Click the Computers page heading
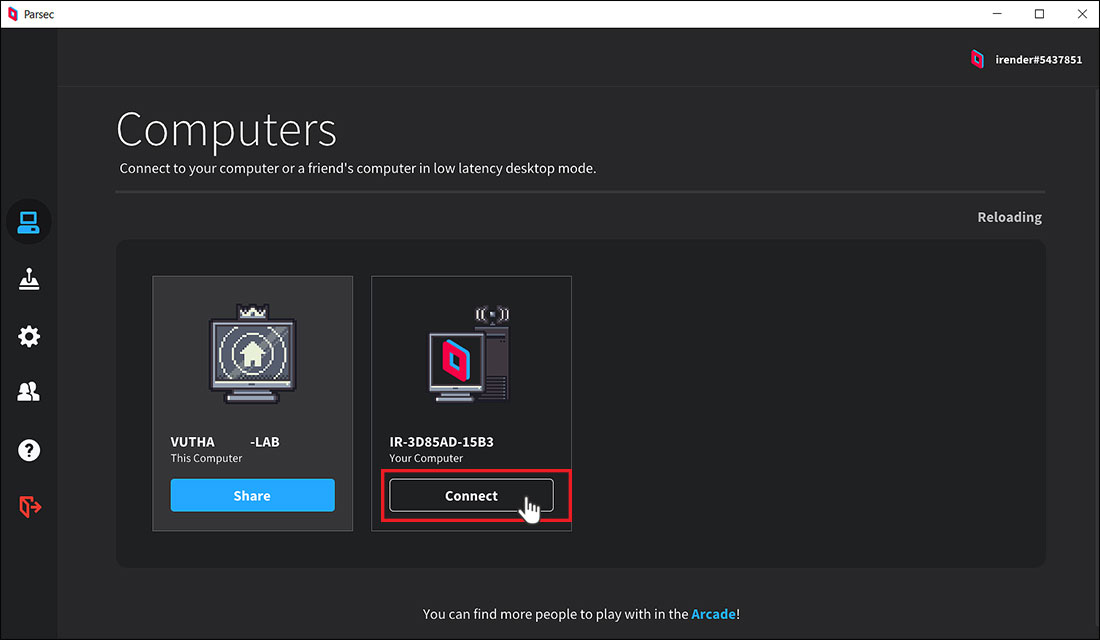1100x640 pixels. tap(227, 130)
